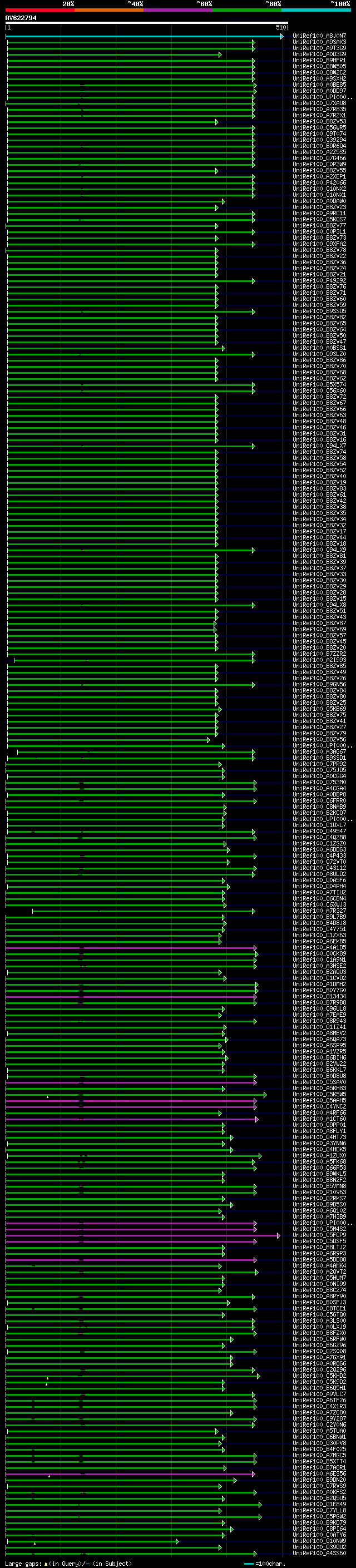This screenshot has height=1568, width=356.
Task: Click the purple ~60% identity legend segment
Action: tap(177, 10)
